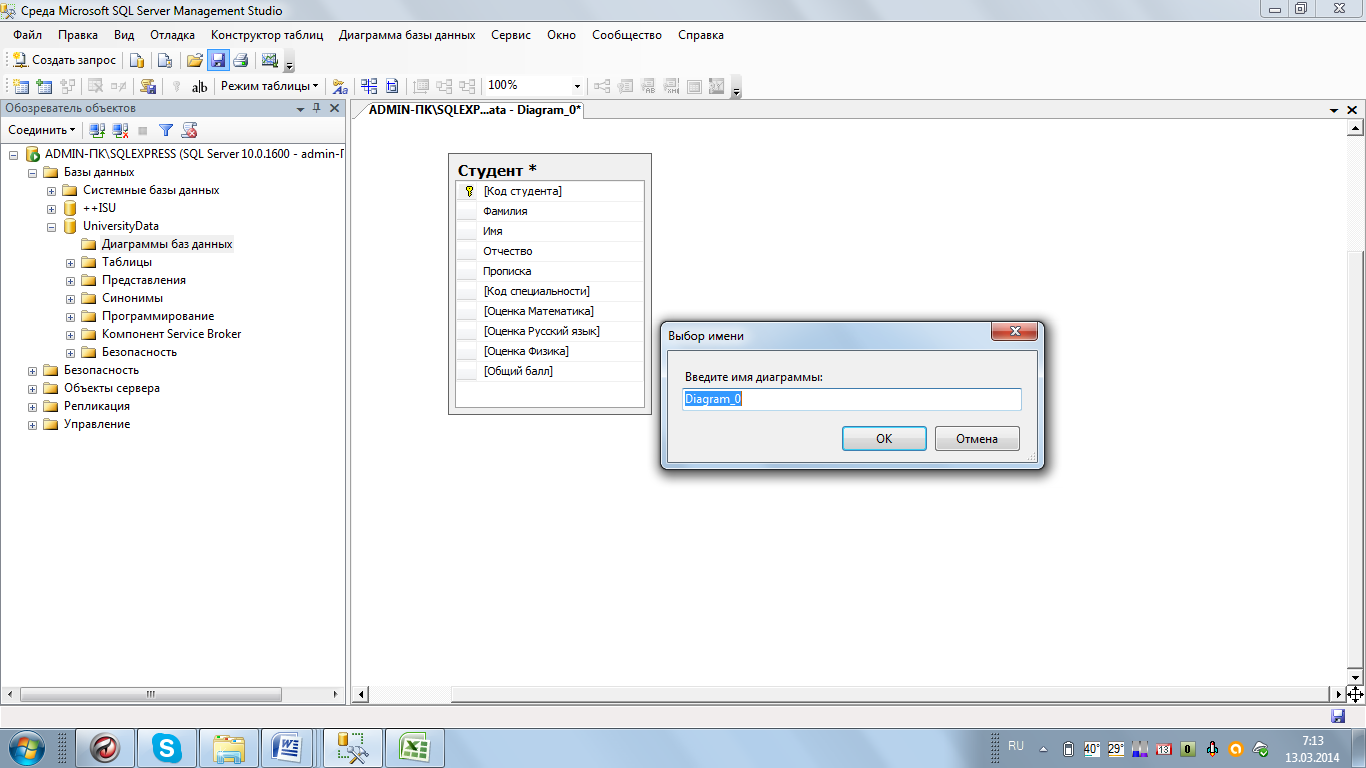The width and height of the screenshot is (1366, 768).
Task: Click the Save diskette icon in toolbar
Action: pos(217,60)
